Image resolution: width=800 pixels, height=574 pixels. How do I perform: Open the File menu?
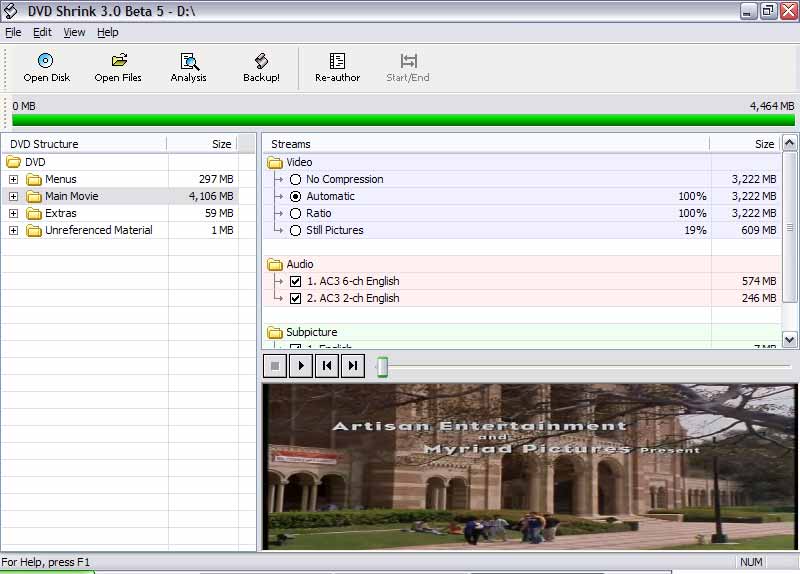13,32
